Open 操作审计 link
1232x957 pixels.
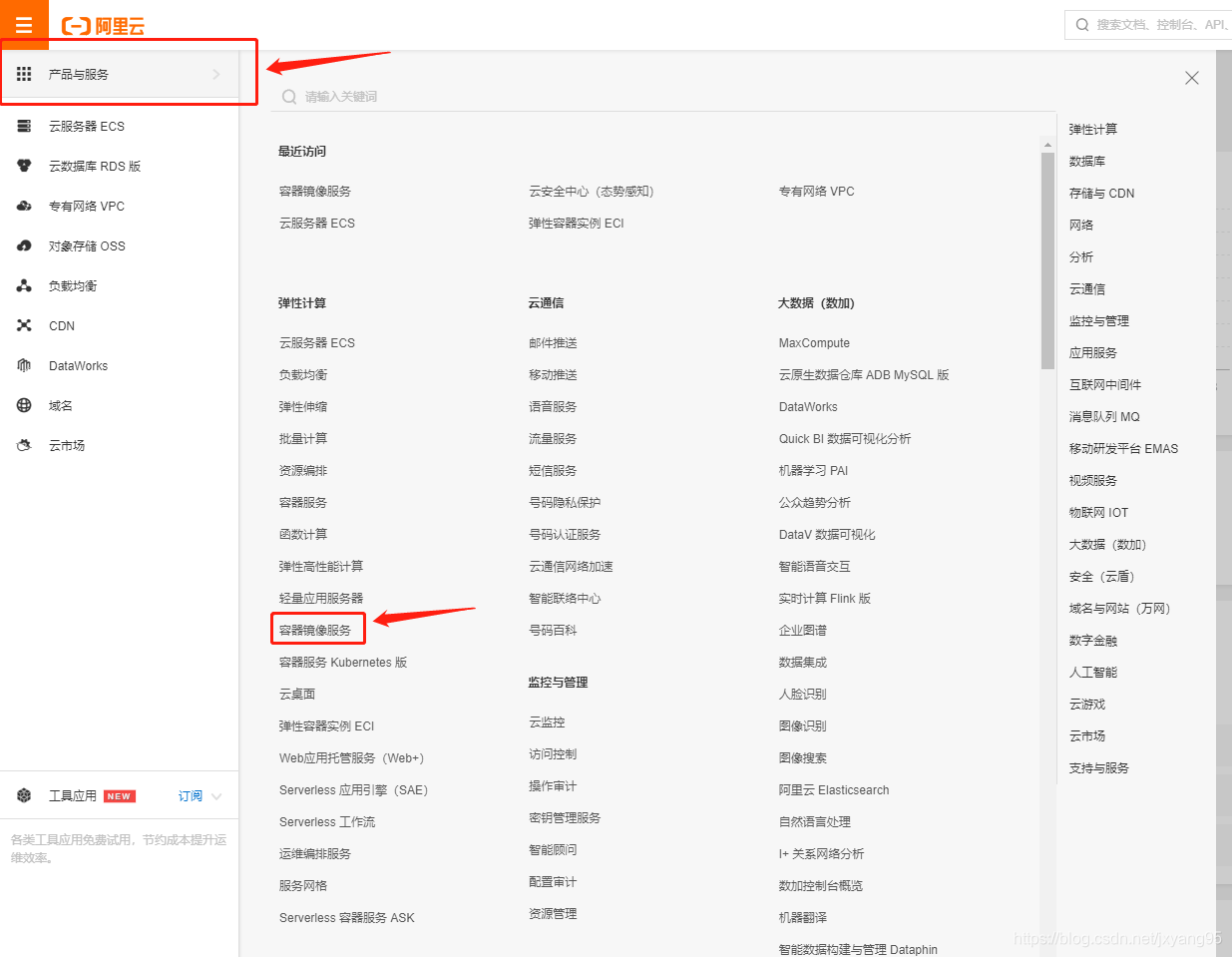pos(553,786)
